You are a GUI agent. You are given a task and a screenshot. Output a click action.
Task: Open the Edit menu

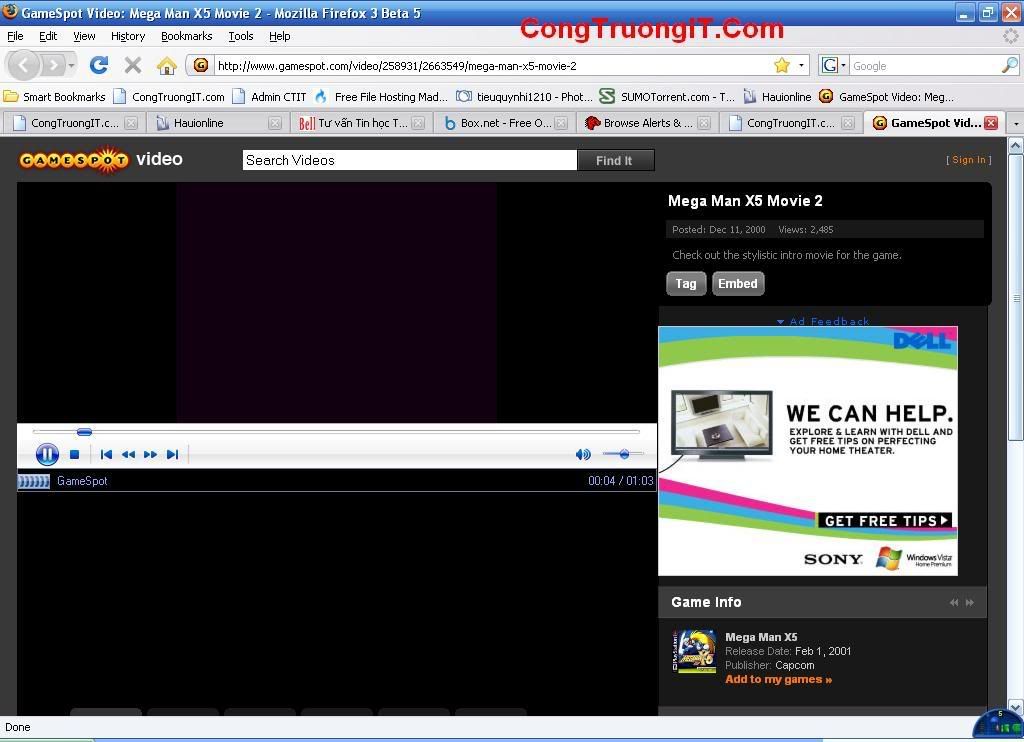48,36
